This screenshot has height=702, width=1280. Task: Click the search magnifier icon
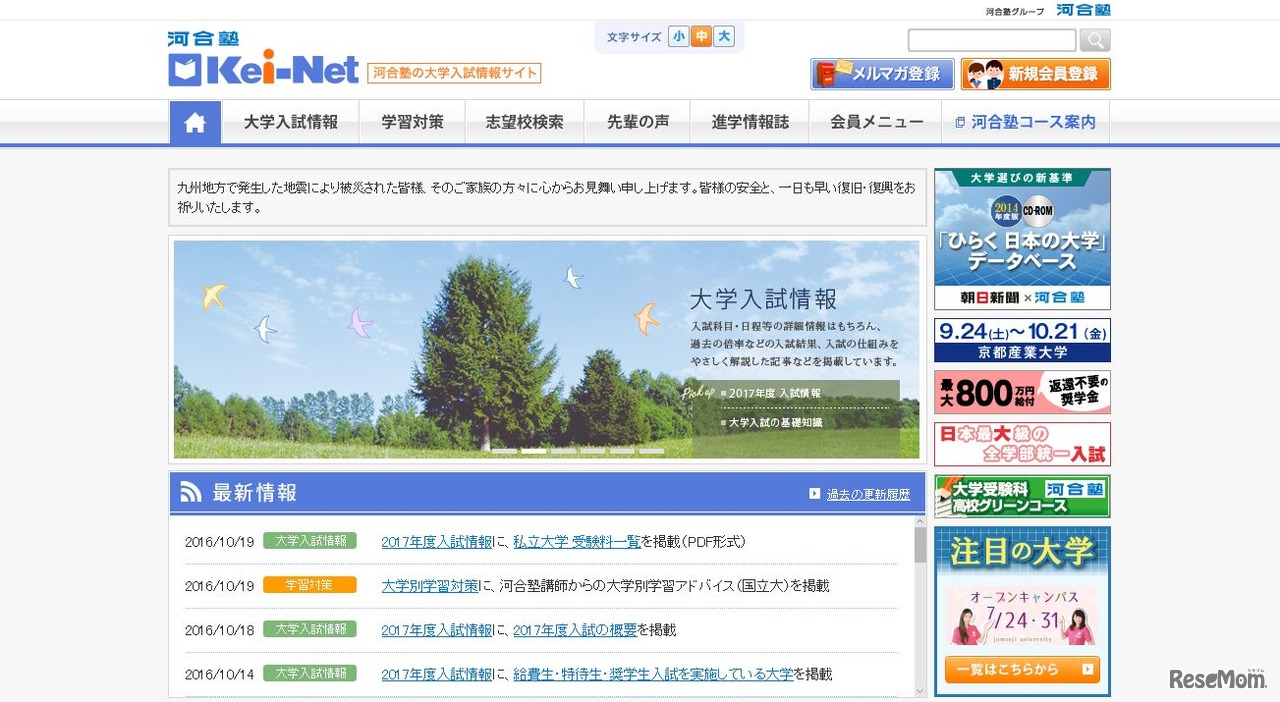(x=1094, y=39)
